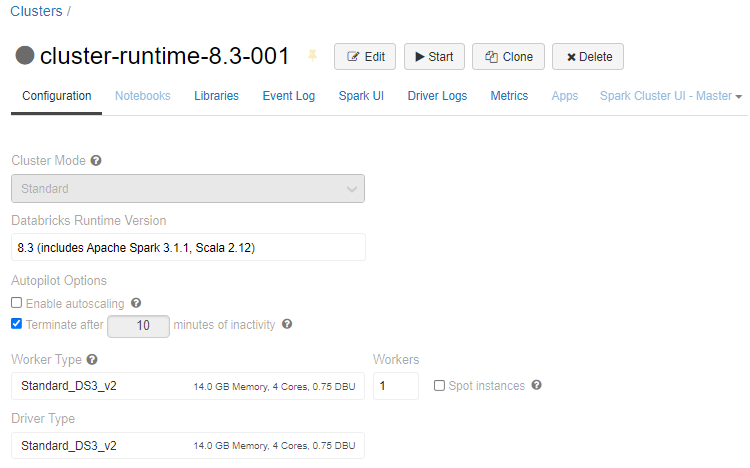This screenshot has width=750, height=468.
Task: Click the 'minutes of inactivity' text
Action: tap(224, 324)
